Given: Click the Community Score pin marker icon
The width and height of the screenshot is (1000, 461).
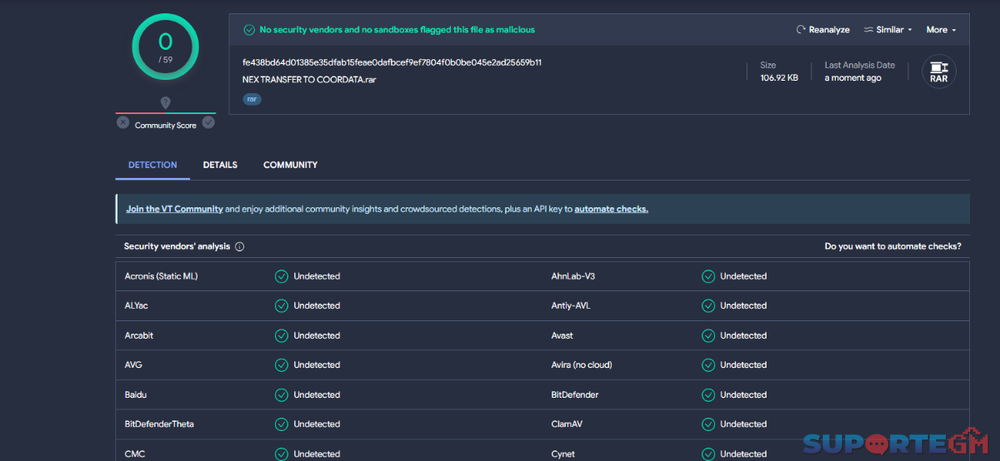Looking at the screenshot, I should click(x=165, y=103).
